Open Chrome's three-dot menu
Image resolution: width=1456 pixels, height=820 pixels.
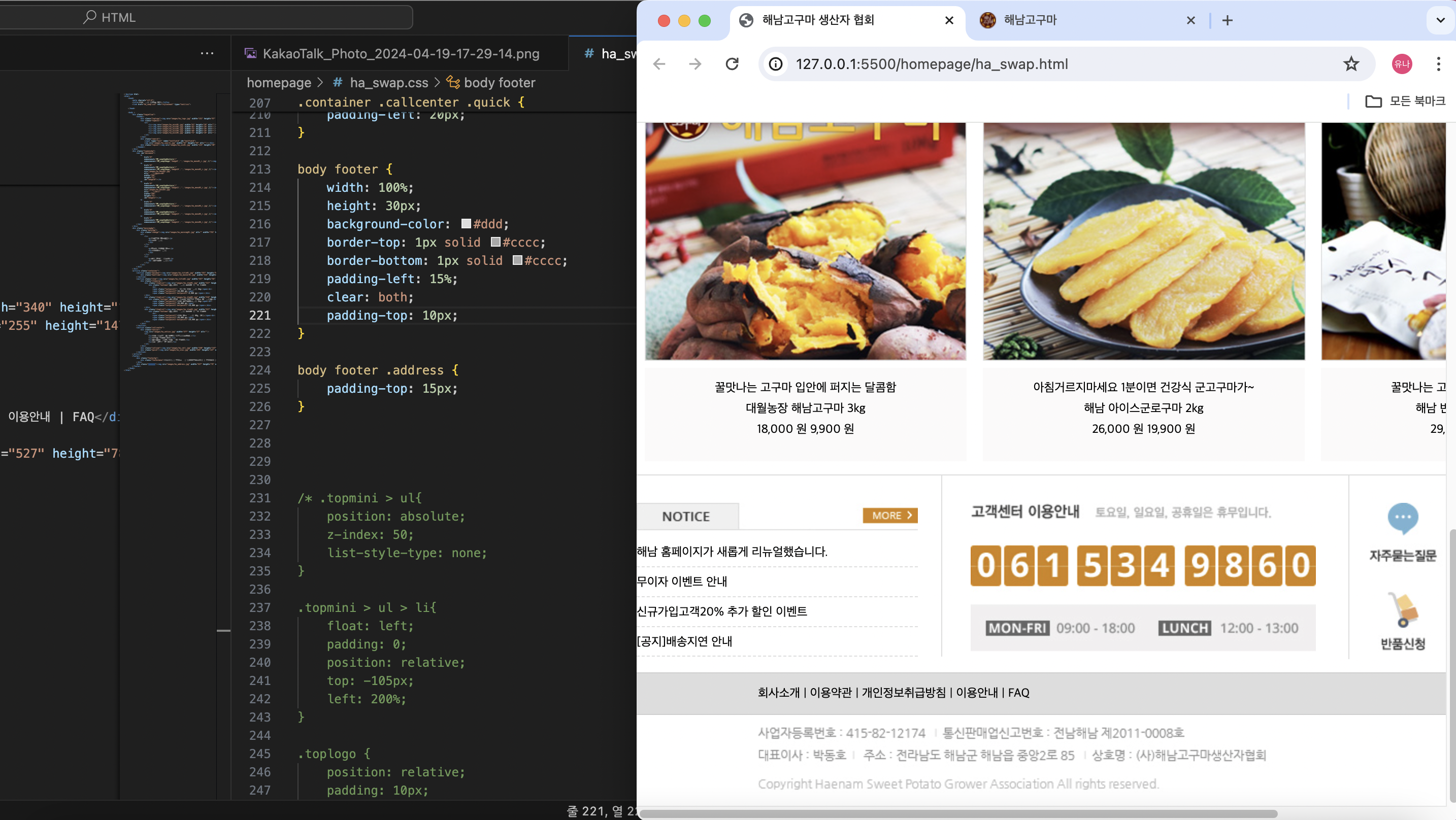coord(1438,64)
